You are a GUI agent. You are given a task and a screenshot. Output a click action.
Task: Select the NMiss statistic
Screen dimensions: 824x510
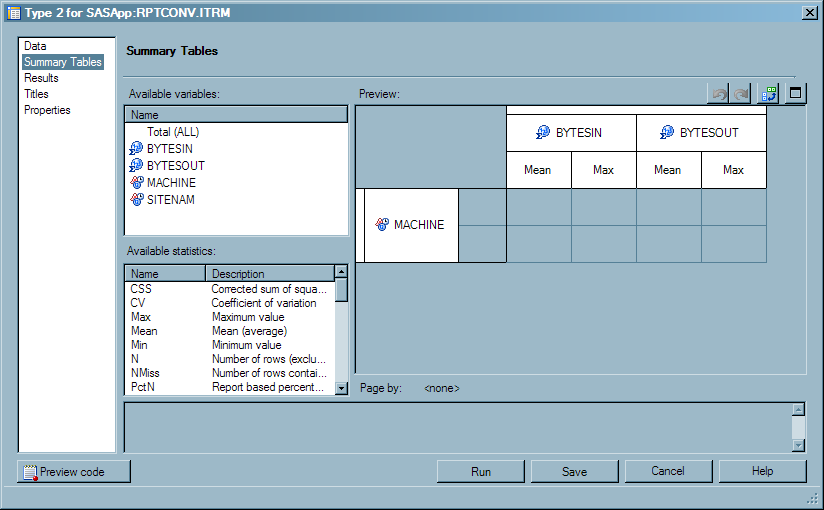point(145,373)
